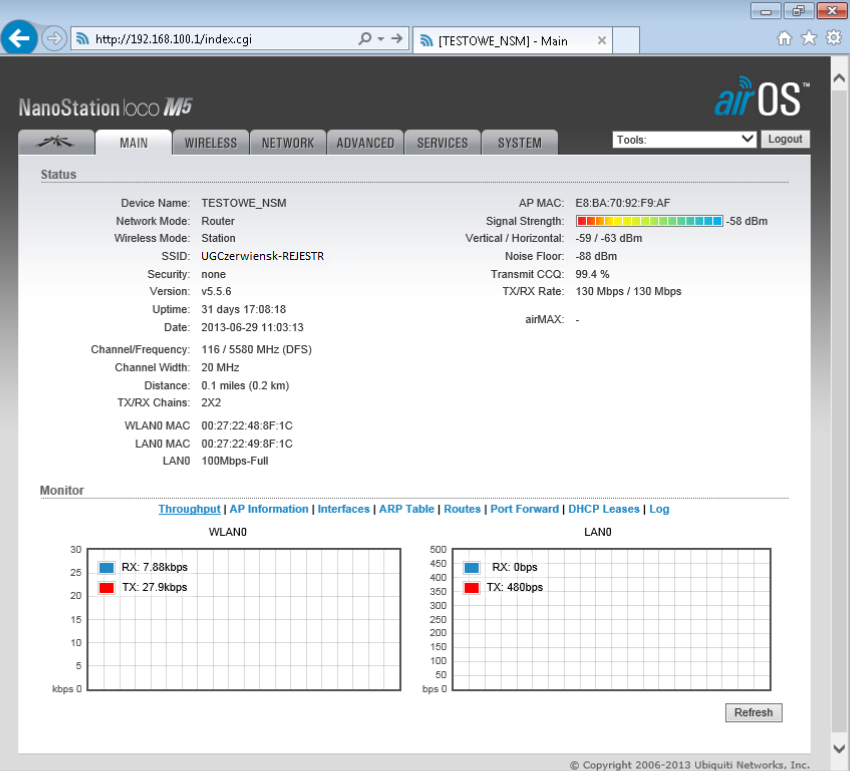Click the Logout button
The width and height of the screenshot is (850, 772).
click(785, 139)
